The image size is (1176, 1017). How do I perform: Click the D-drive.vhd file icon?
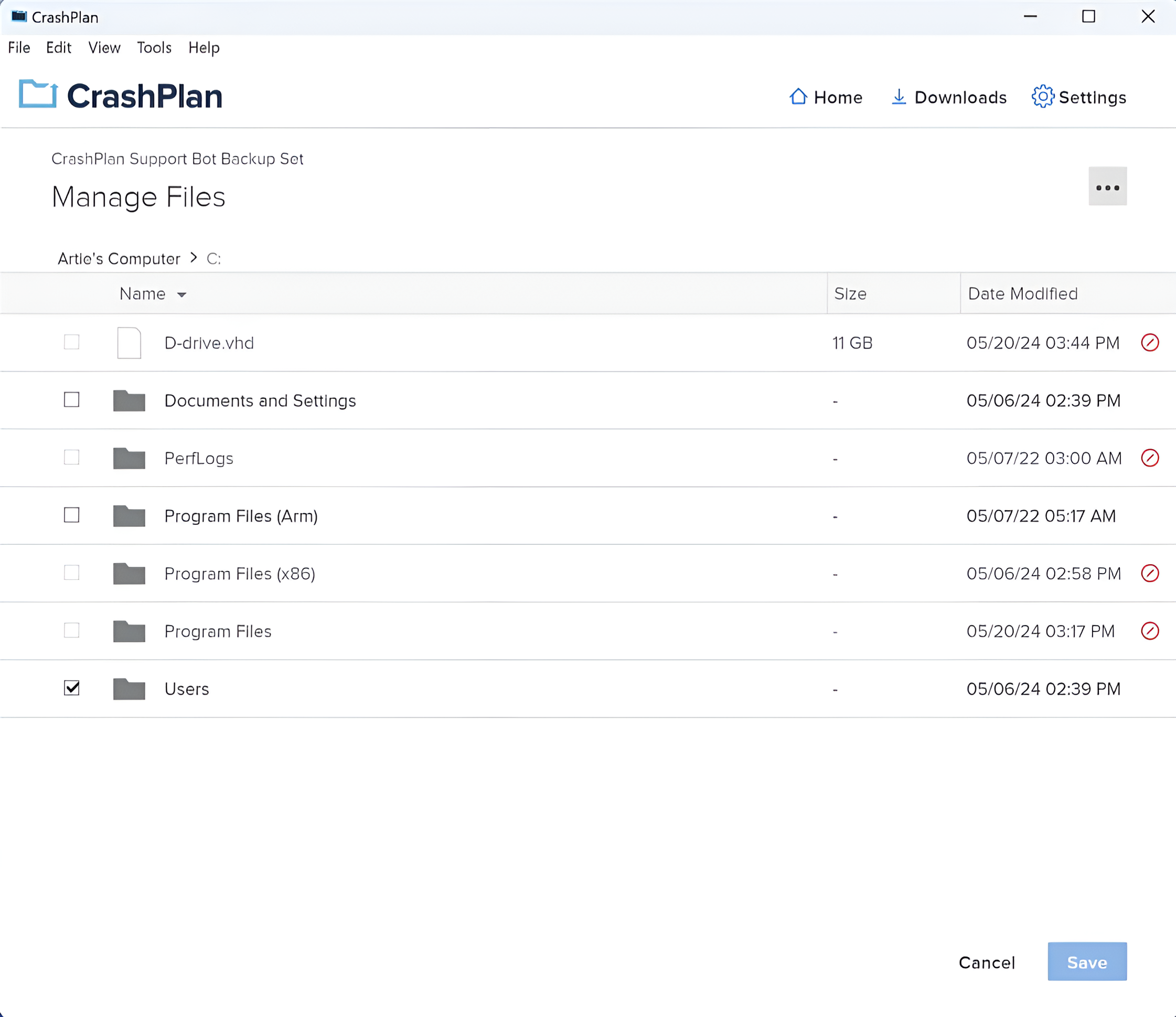129,343
